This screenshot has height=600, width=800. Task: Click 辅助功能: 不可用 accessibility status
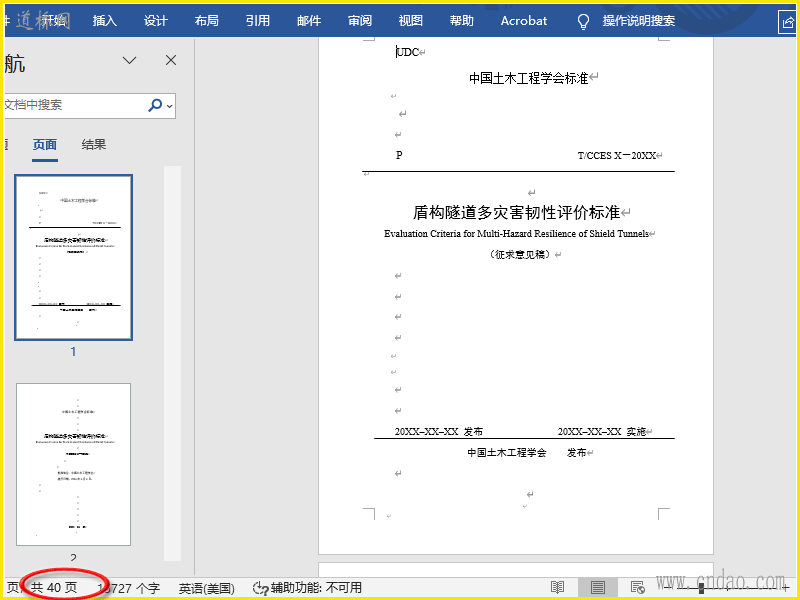pyautogui.click(x=308, y=588)
